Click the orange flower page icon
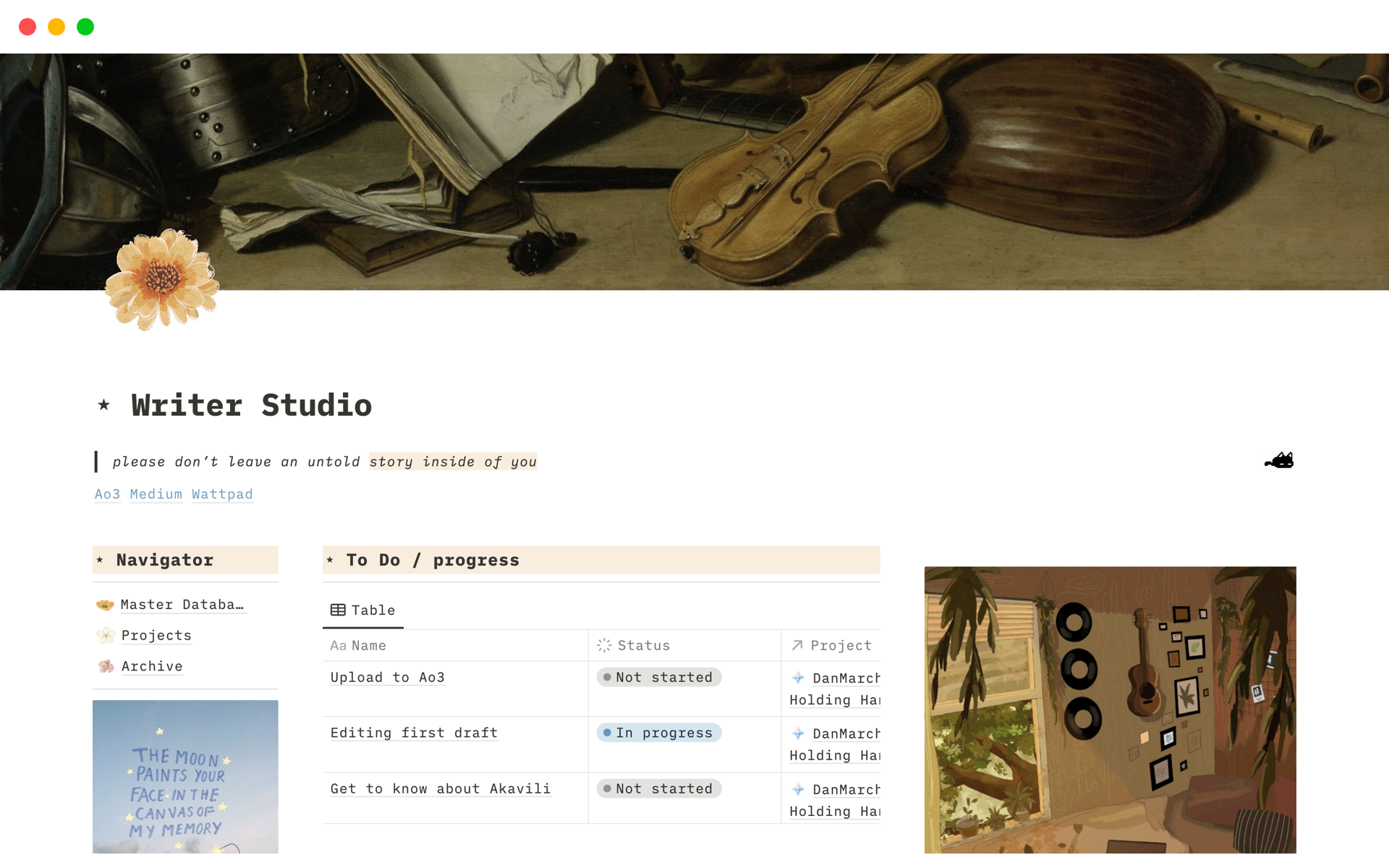The image size is (1389, 868). pyautogui.click(x=162, y=279)
